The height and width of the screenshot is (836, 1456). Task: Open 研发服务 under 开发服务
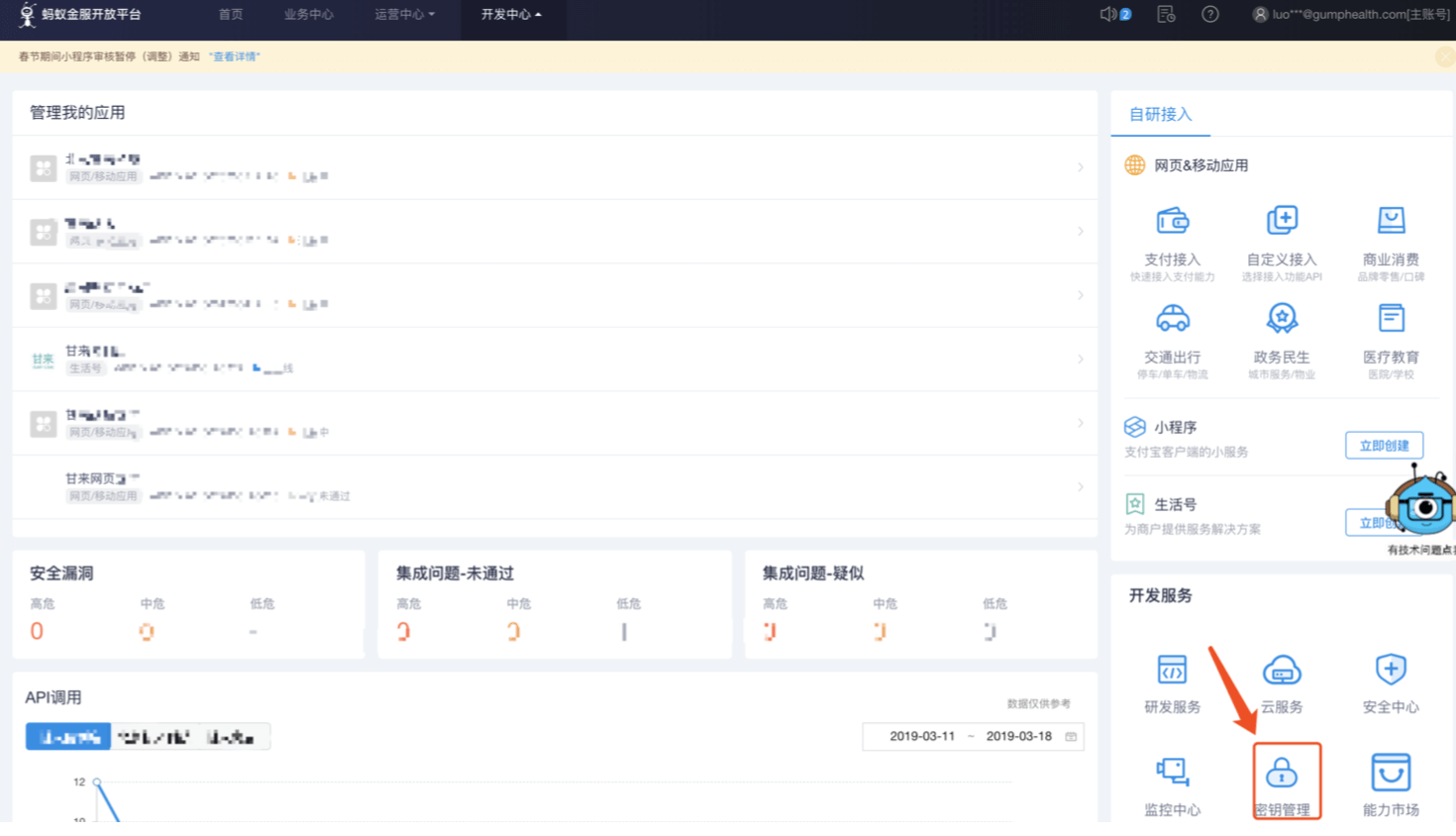tap(1173, 683)
